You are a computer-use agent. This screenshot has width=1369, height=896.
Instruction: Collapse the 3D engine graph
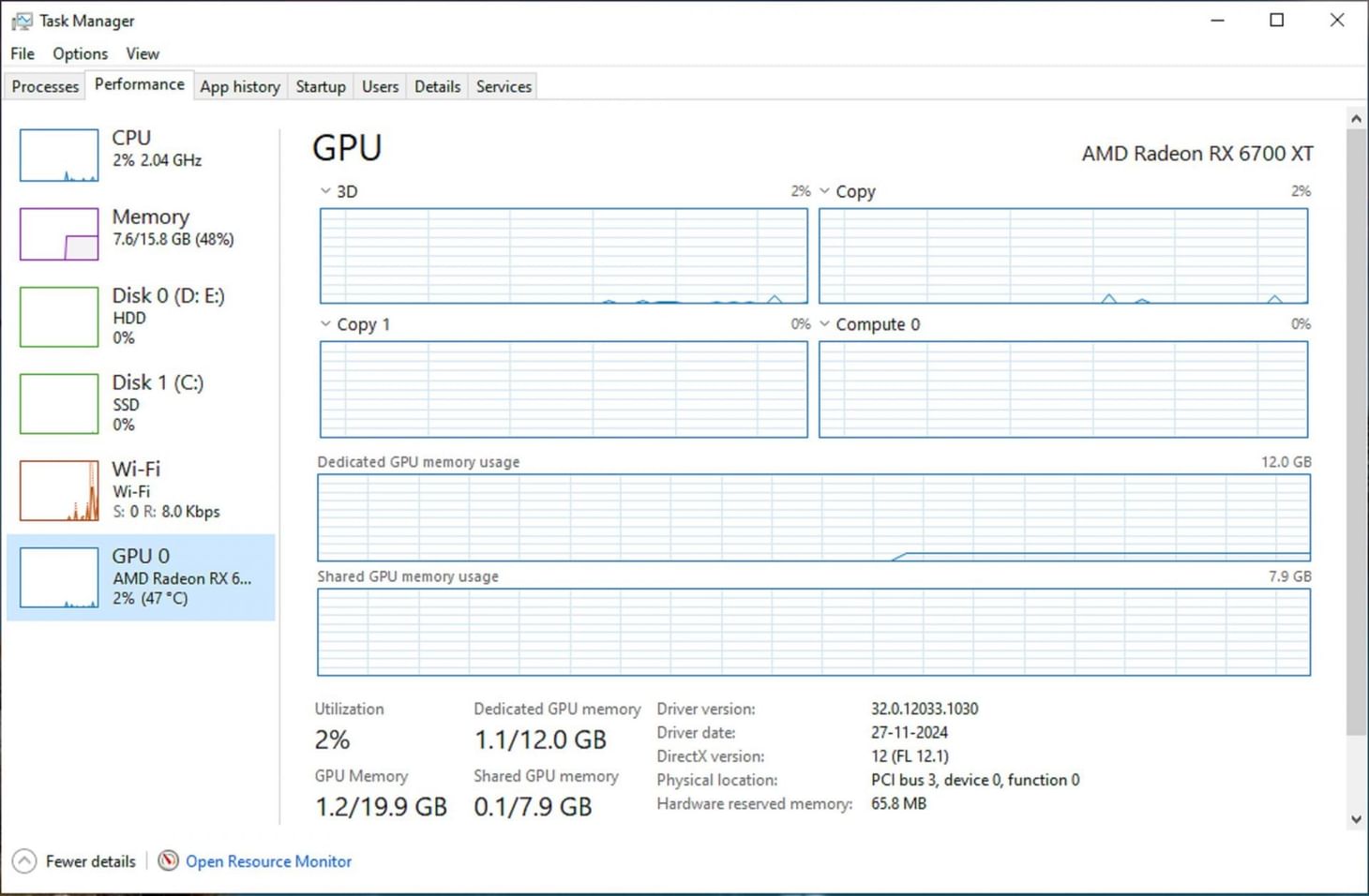tap(326, 191)
